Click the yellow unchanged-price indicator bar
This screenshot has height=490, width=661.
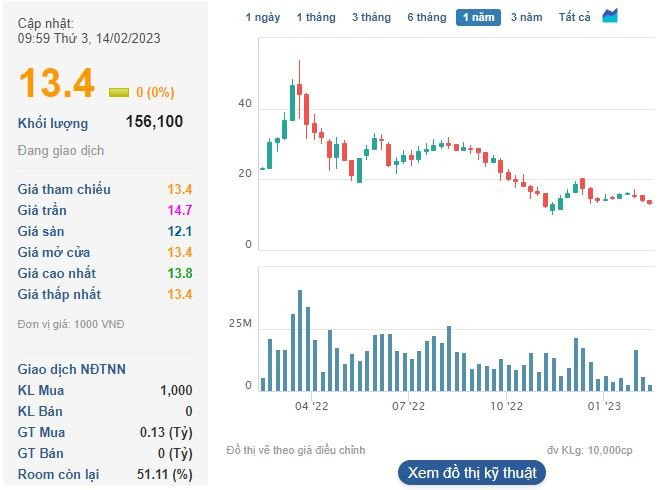point(119,92)
